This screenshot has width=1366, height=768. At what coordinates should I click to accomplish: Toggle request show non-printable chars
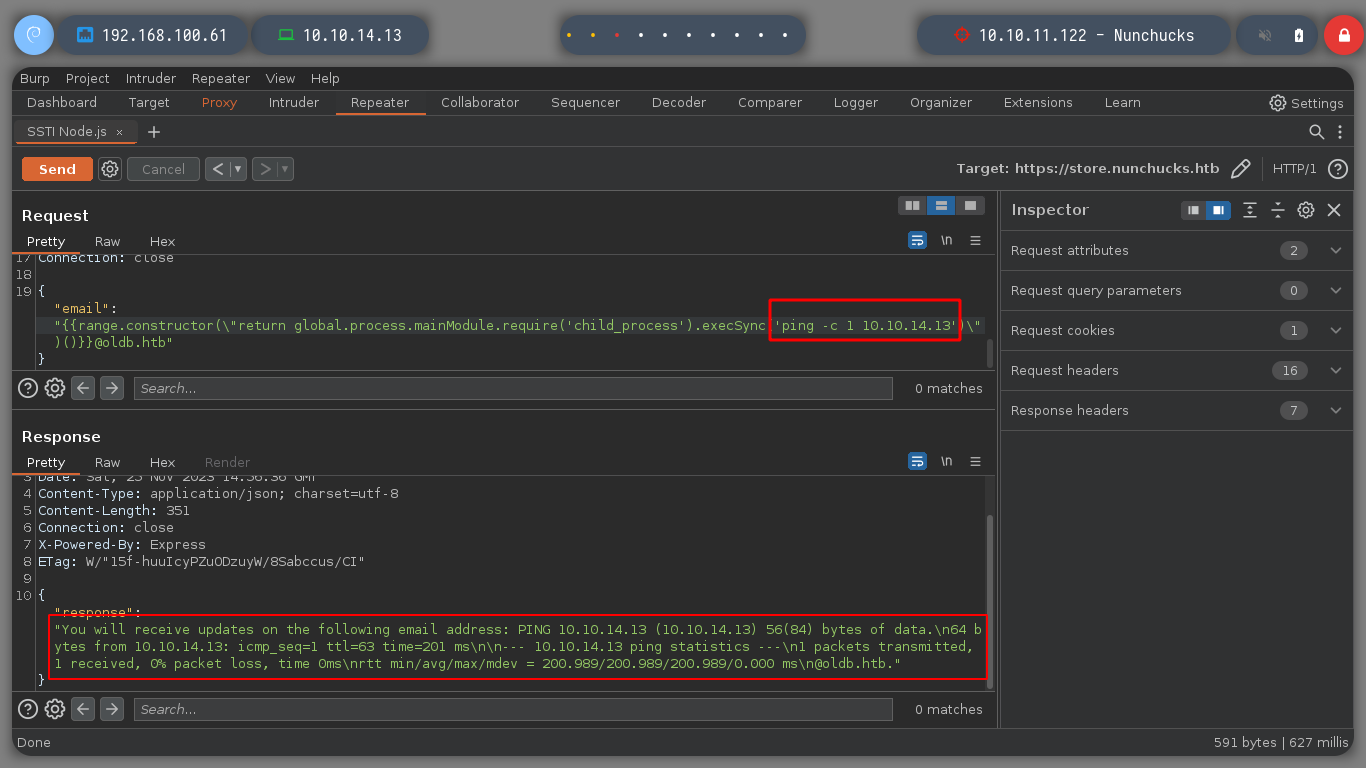946,240
